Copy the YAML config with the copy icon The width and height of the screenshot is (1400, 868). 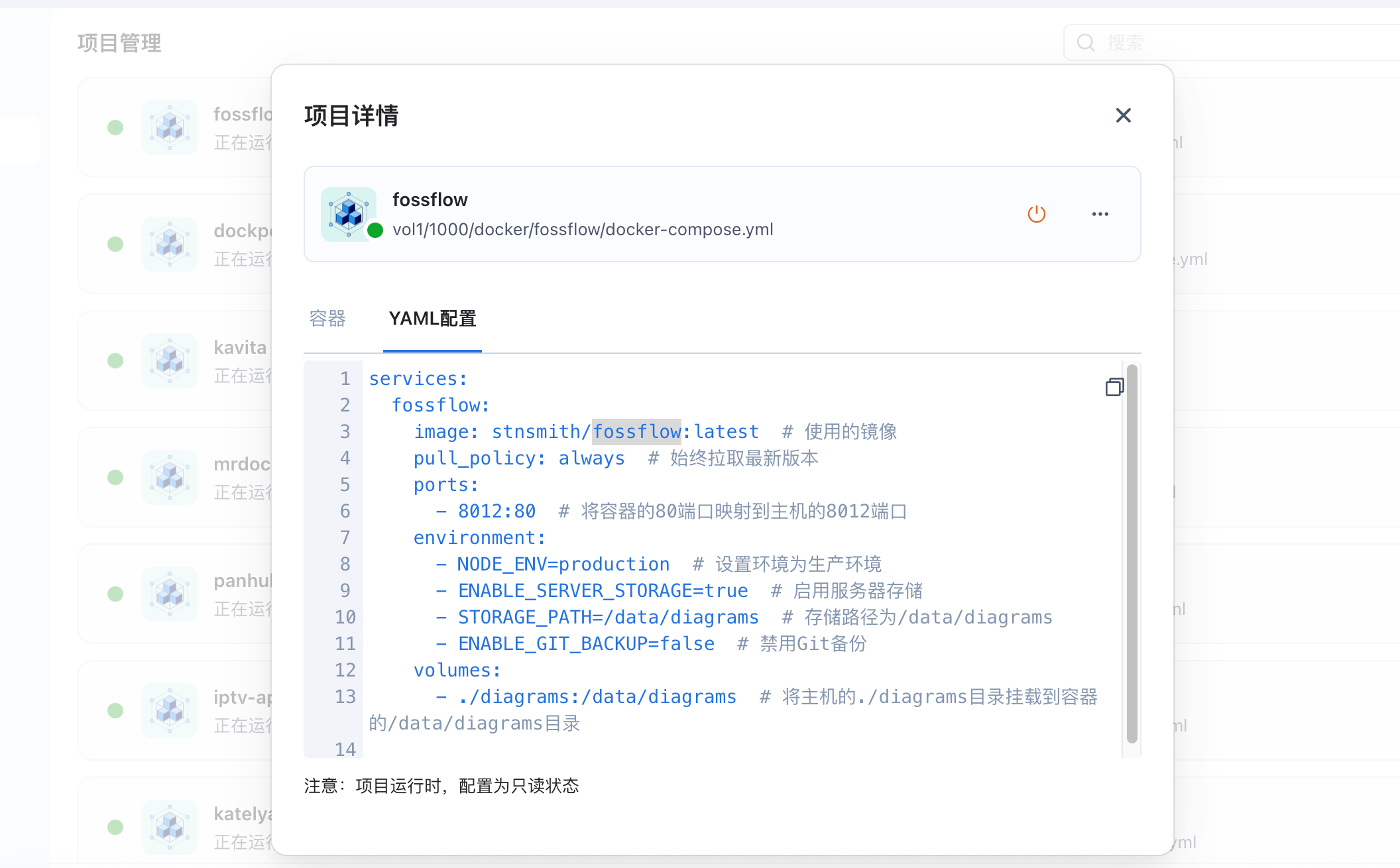[x=1114, y=387]
